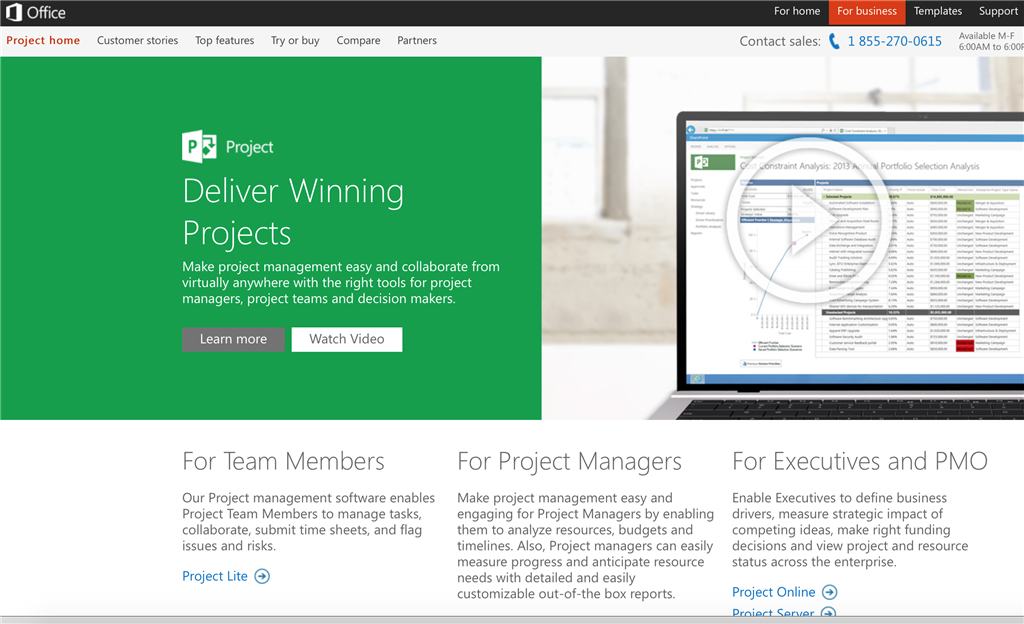This screenshot has height=624, width=1024.
Task: Open Try or buy page
Action: point(295,40)
